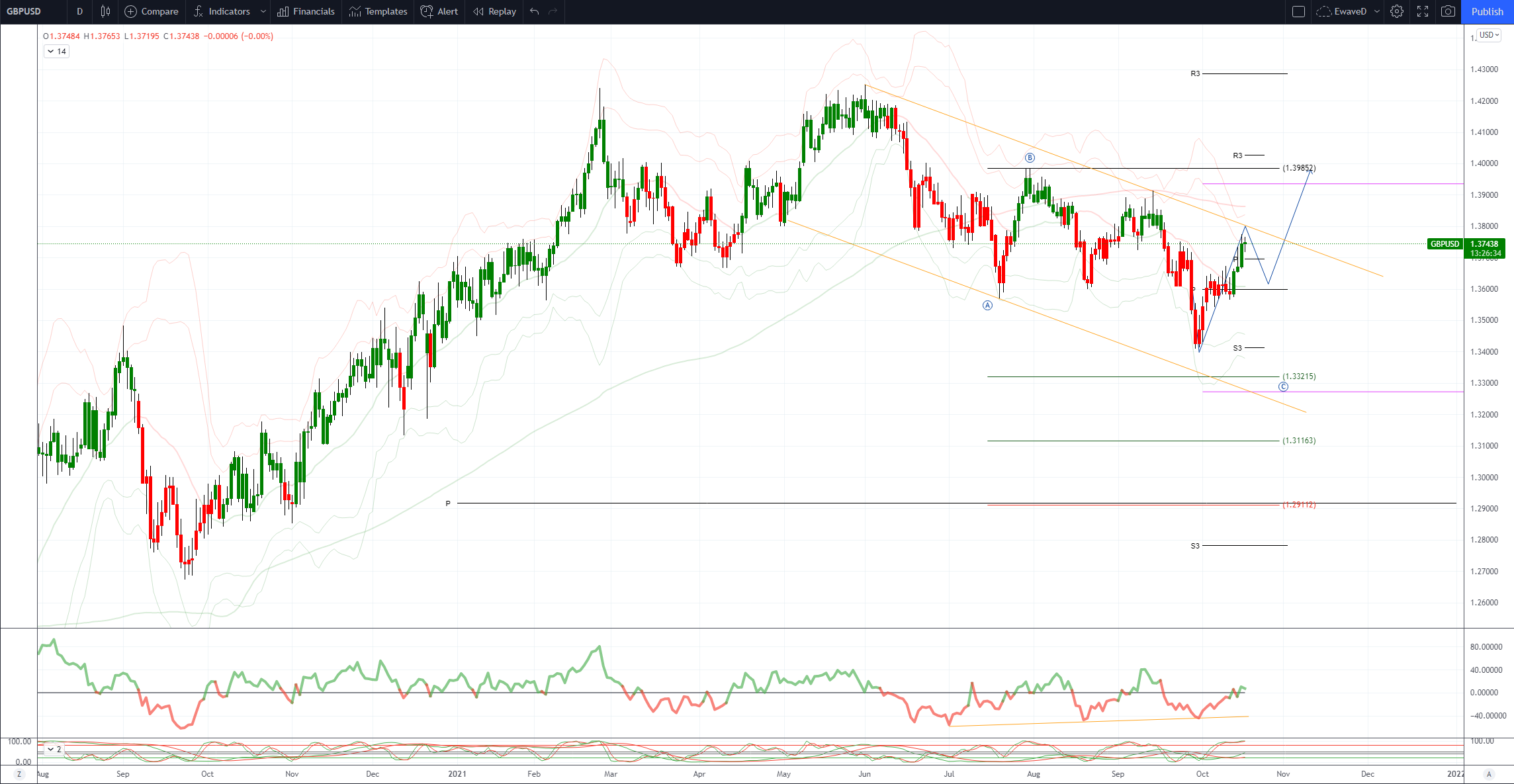1514x784 pixels.
Task: Open chart settings gear
Action: click(1397, 11)
